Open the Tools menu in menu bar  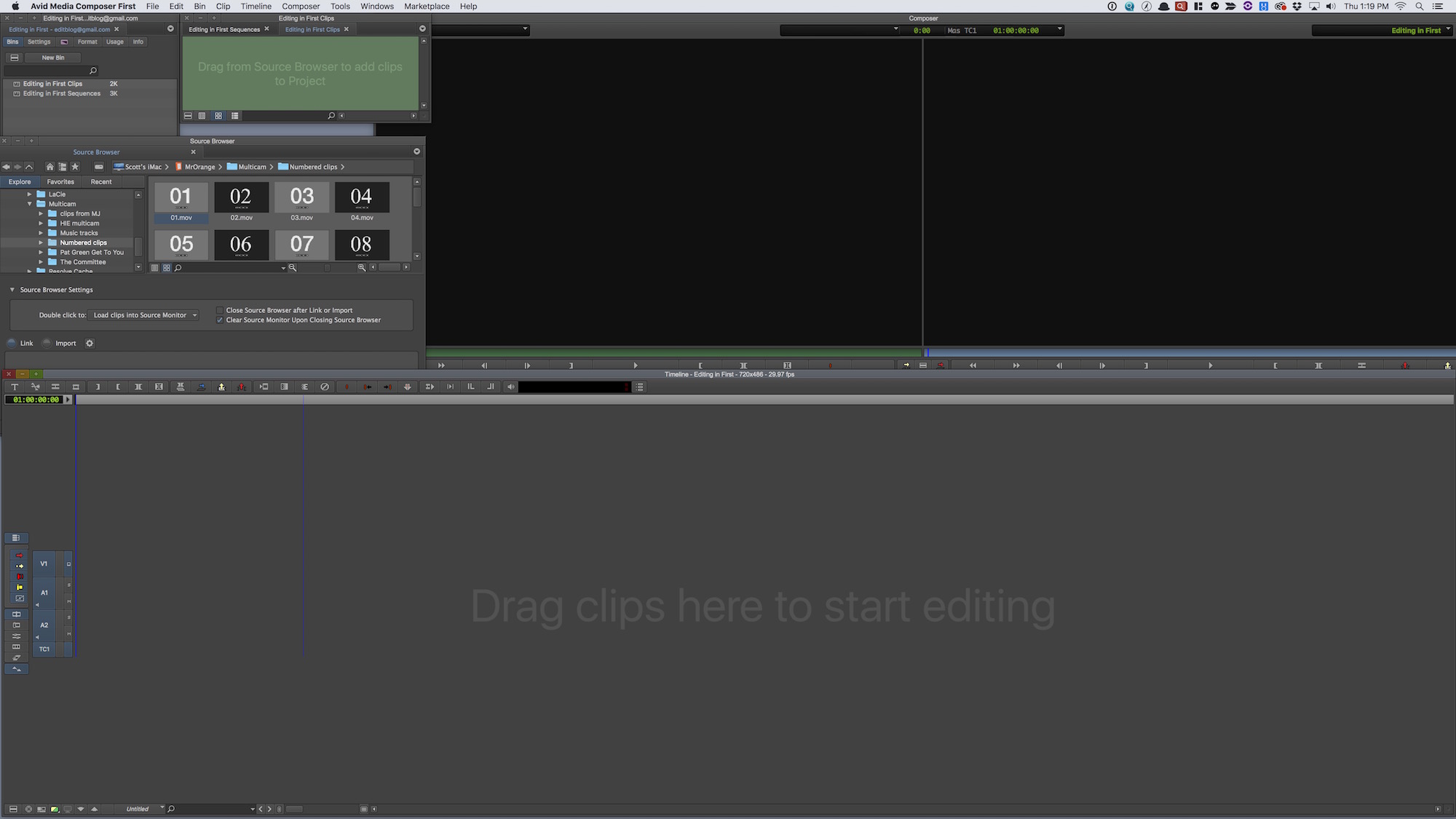click(x=340, y=6)
